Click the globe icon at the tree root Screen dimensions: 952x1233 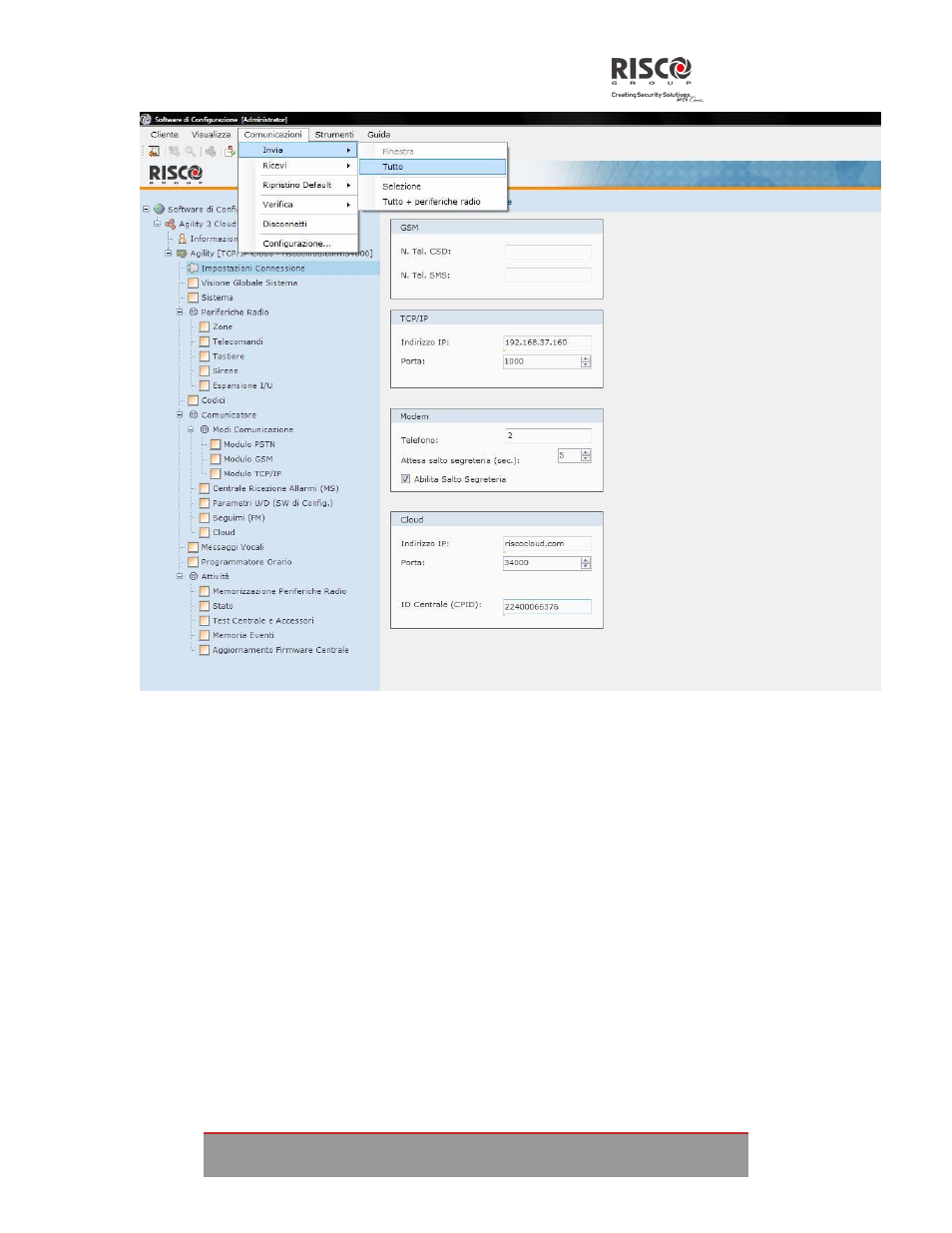159,210
